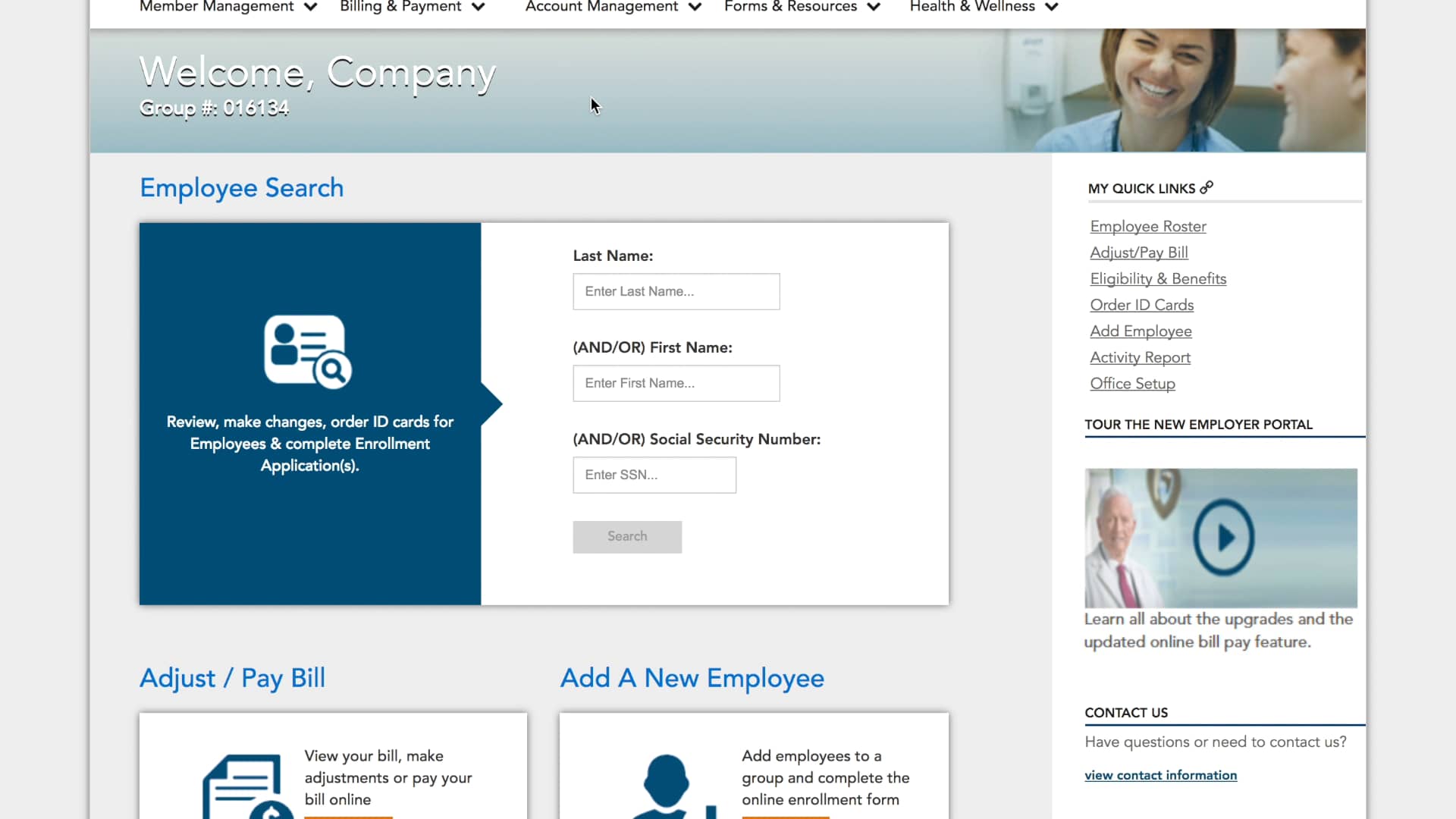This screenshot has width=1456, height=819.
Task: Click the chain link icon beside MY QUICK LINKS
Action: click(1207, 187)
